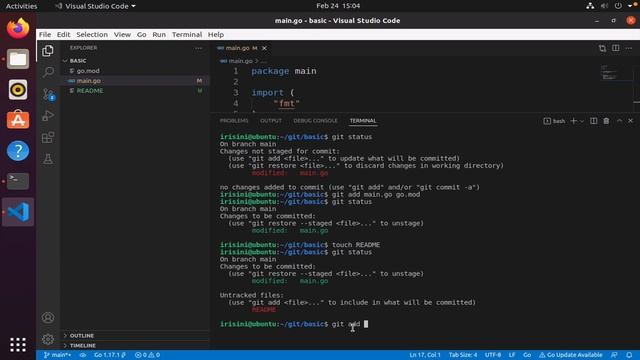Open Explorer views and more actions ellipsis

coord(198,48)
